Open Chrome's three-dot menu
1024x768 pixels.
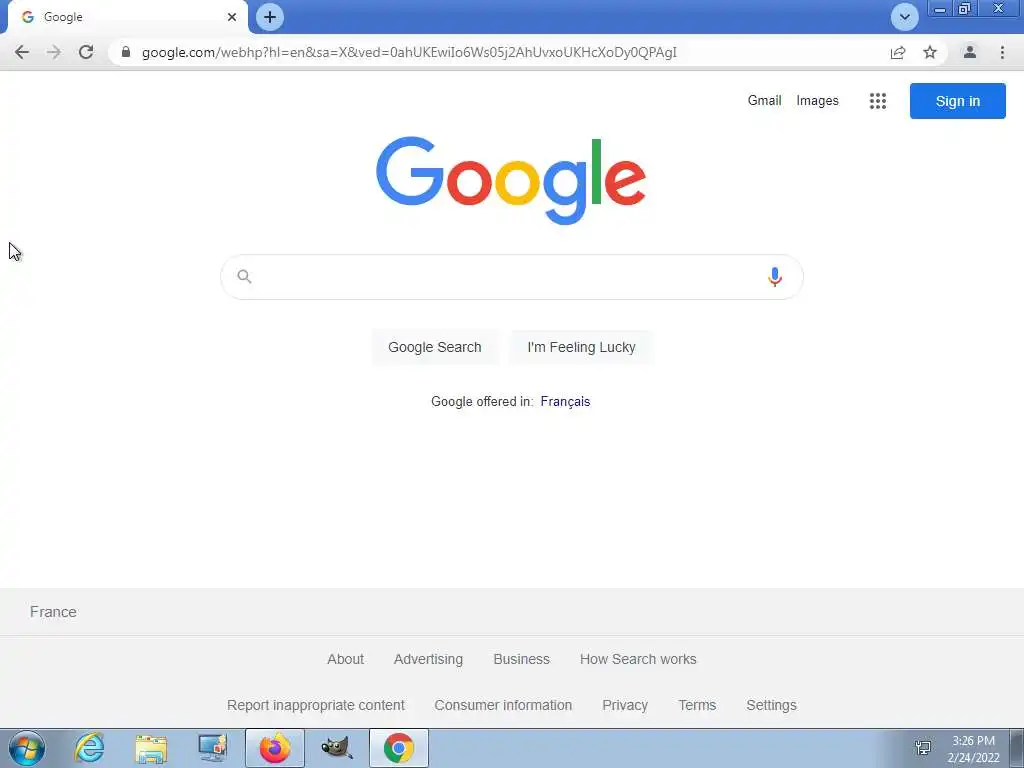coord(1002,52)
